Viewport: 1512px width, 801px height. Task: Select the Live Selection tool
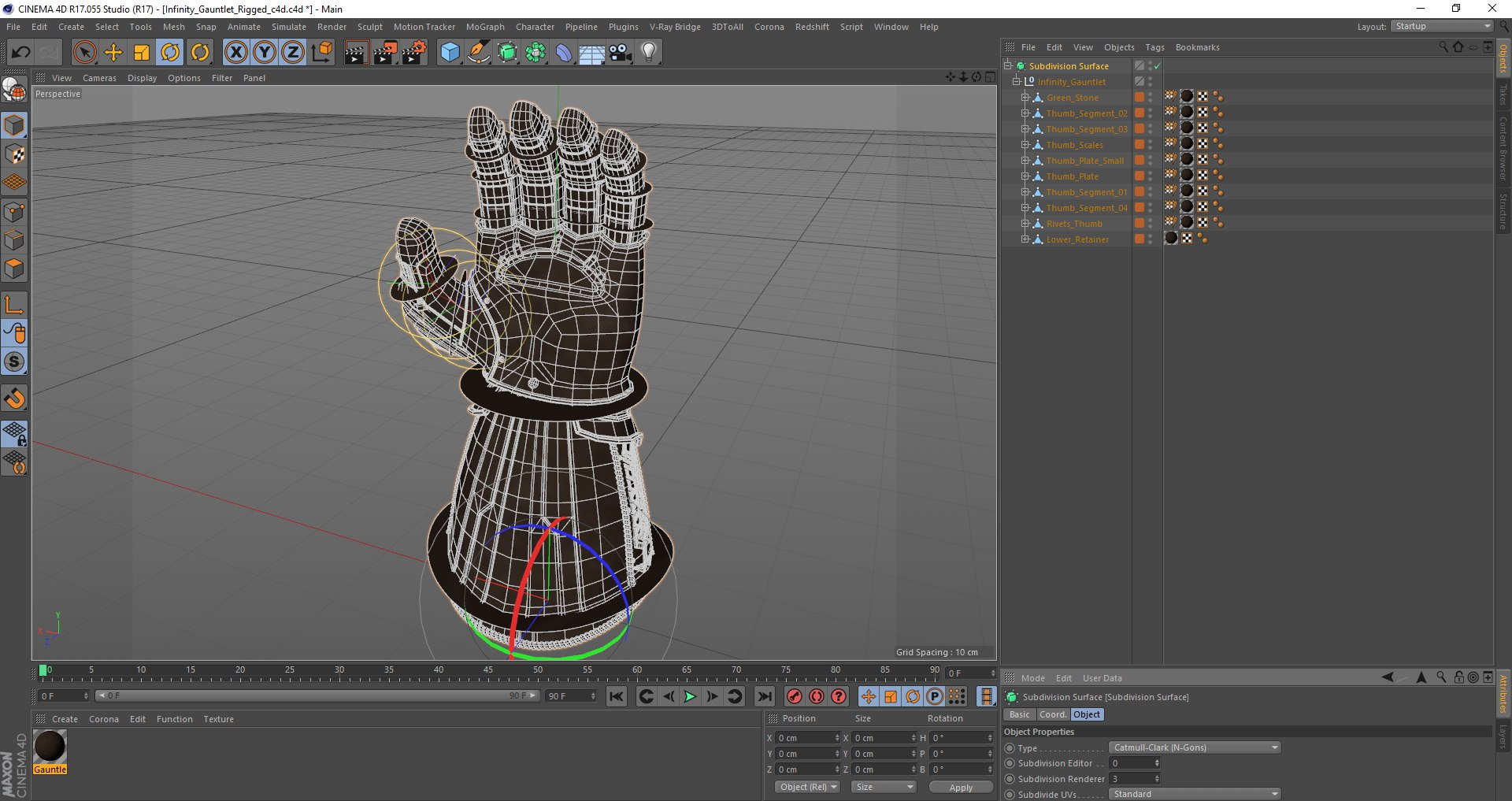pyautogui.click(x=84, y=53)
